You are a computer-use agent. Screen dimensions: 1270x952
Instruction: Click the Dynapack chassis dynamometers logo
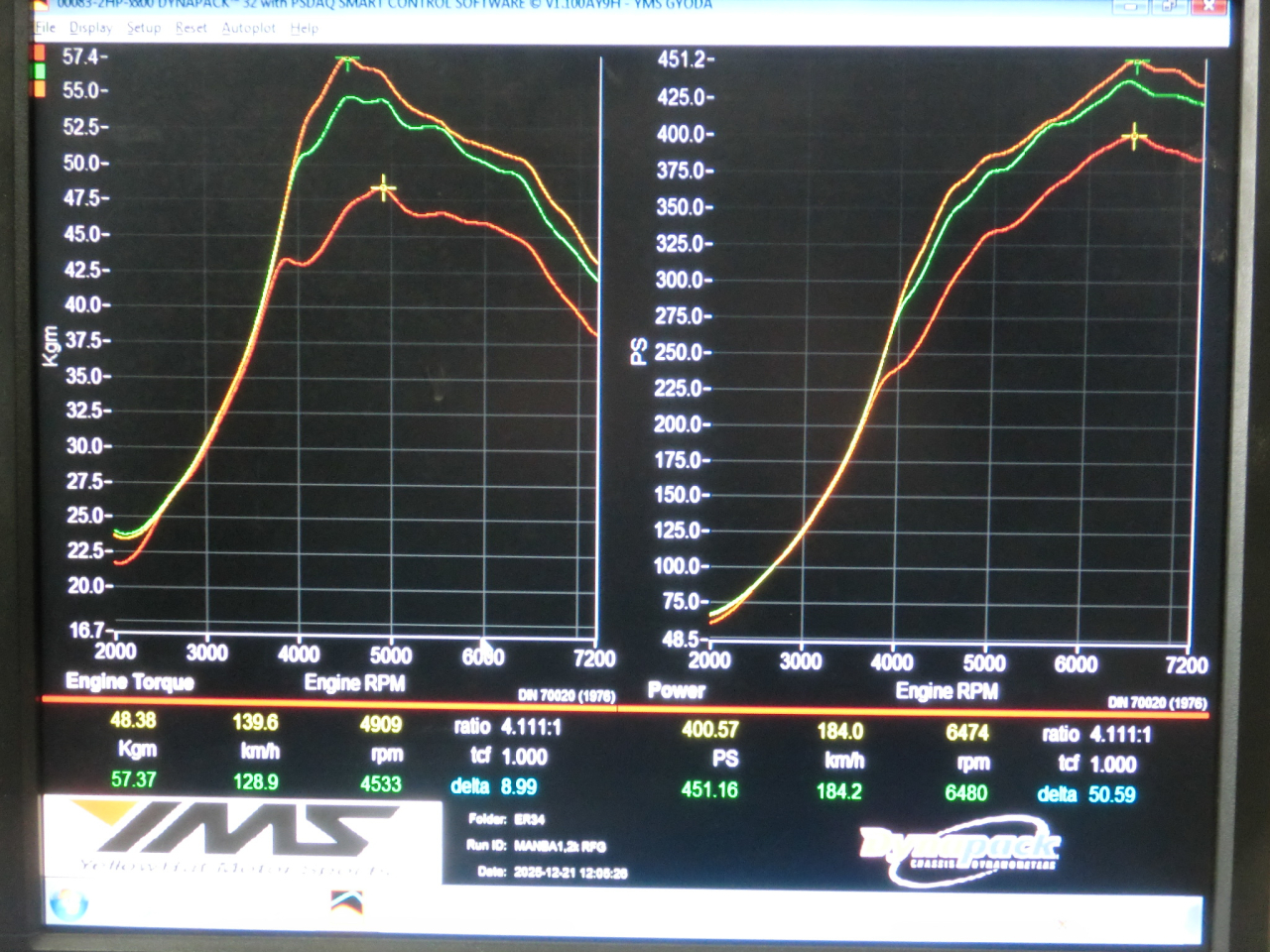tap(958, 850)
